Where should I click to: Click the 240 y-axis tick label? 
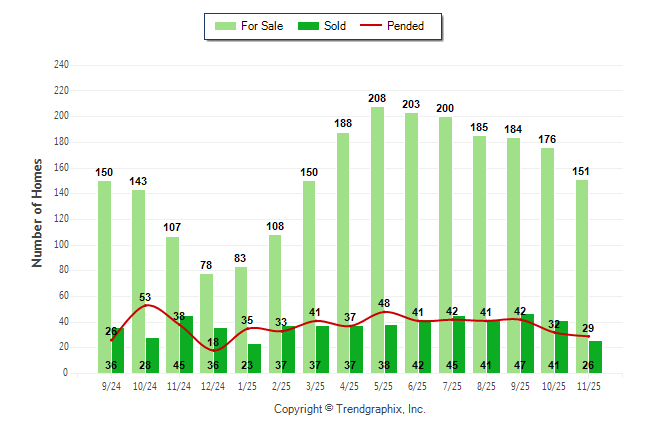pos(61,65)
